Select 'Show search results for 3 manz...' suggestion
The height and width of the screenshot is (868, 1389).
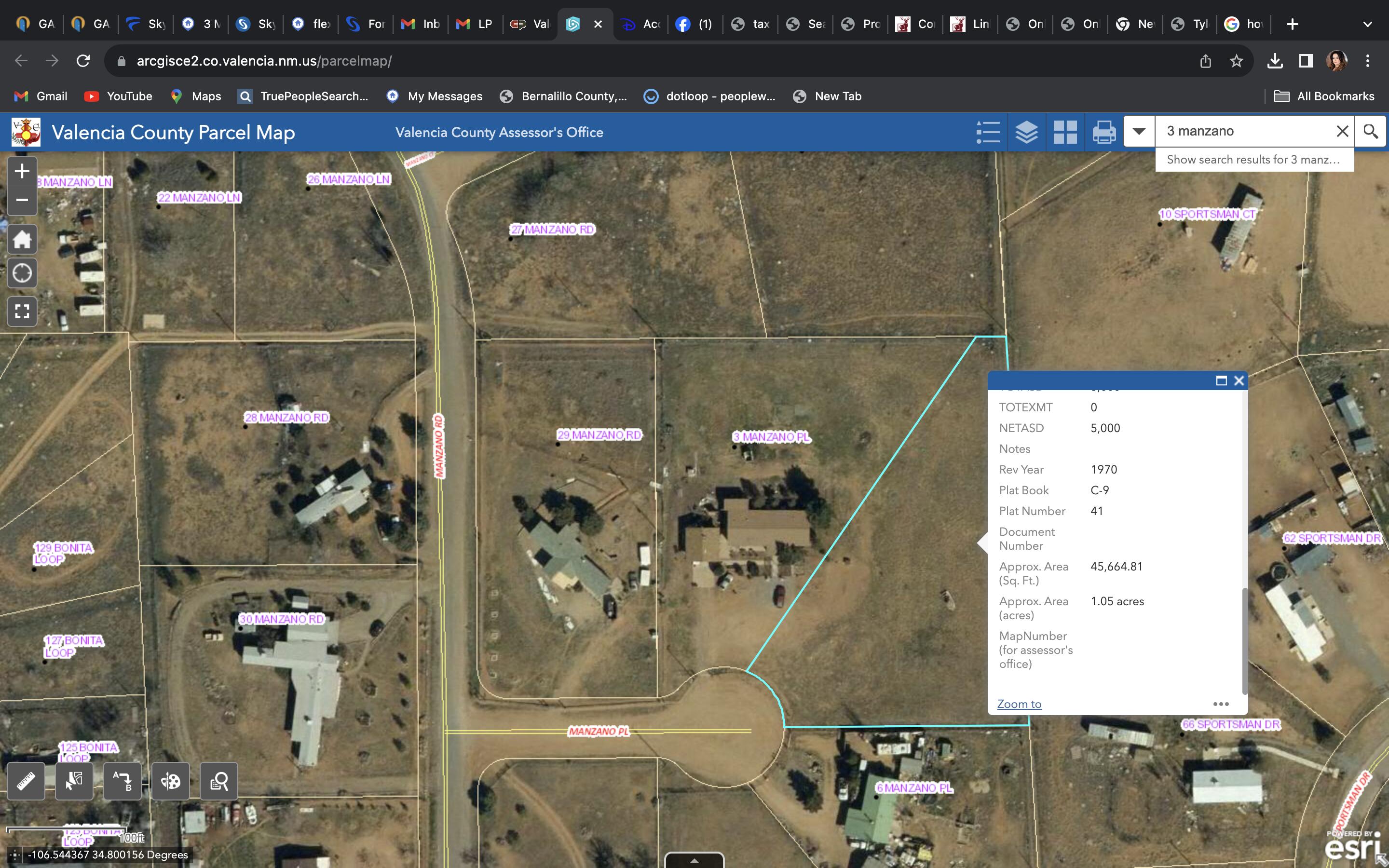click(1254, 160)
